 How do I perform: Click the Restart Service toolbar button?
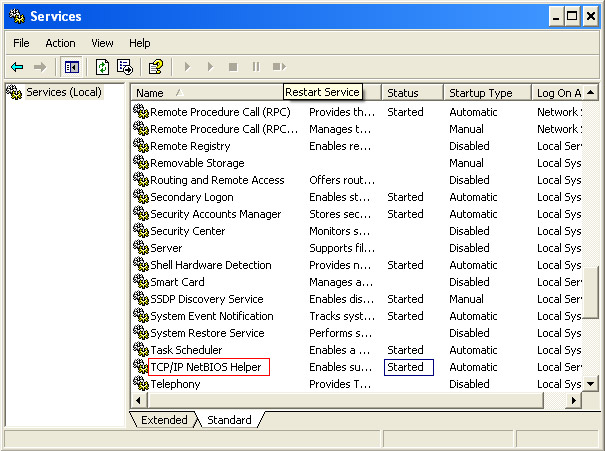click(277, 67)
